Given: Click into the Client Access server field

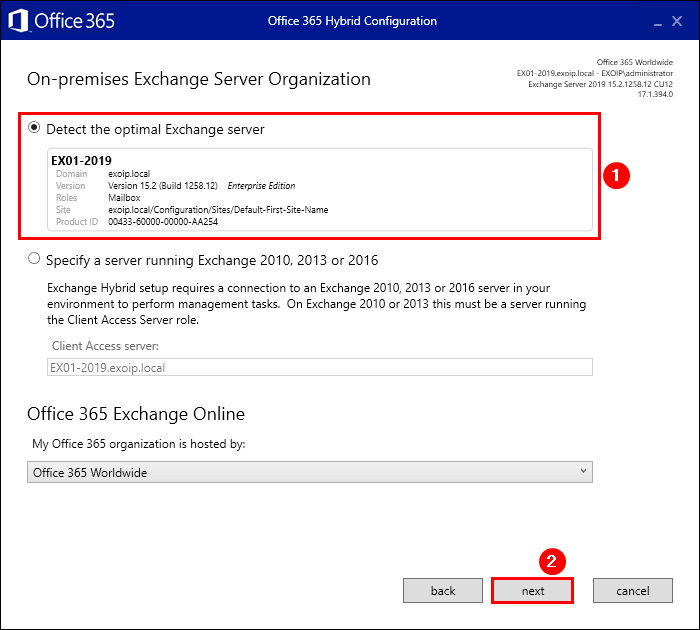Looking at the screenshot, I should coord(319,367).
